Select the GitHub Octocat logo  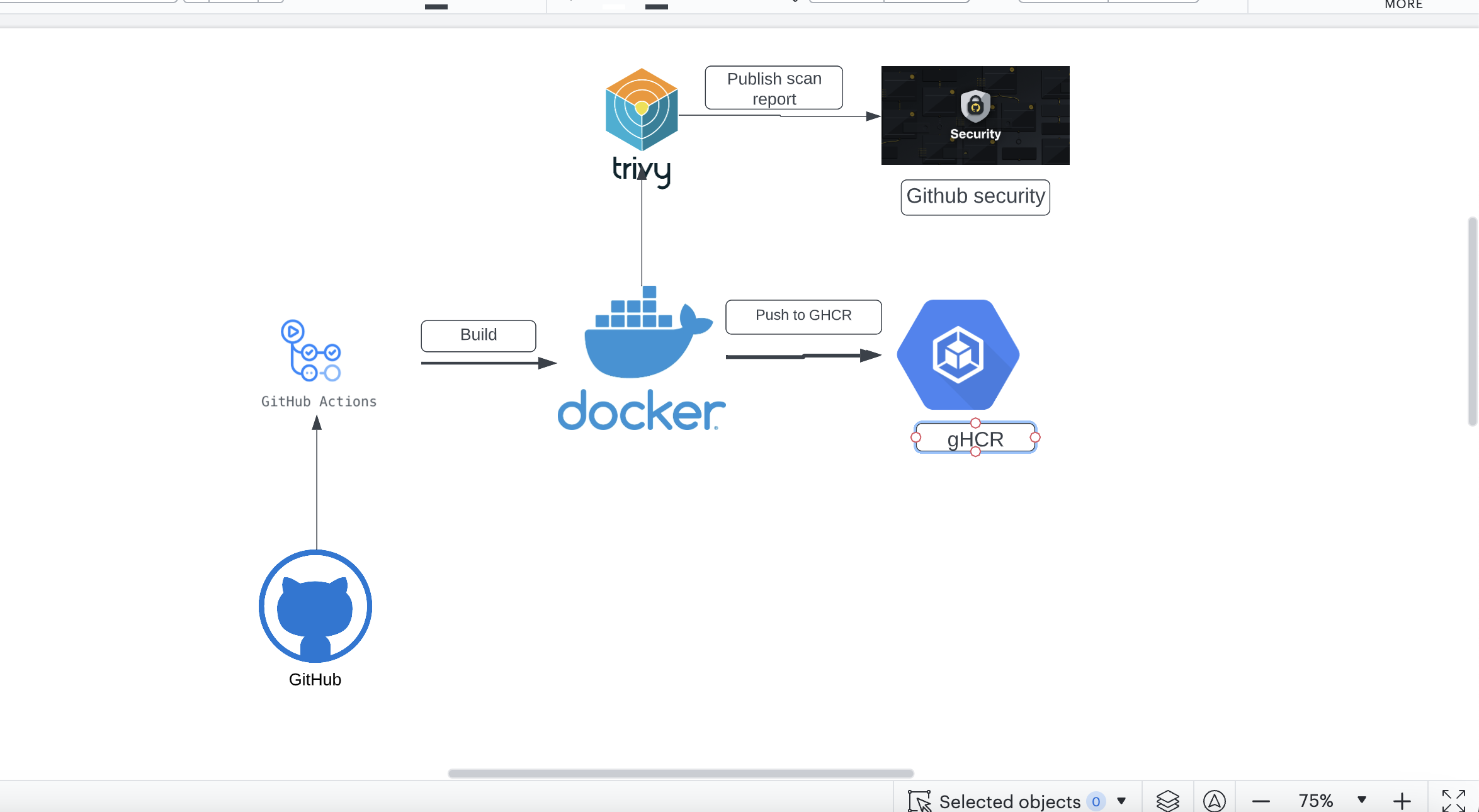(315, 606)
